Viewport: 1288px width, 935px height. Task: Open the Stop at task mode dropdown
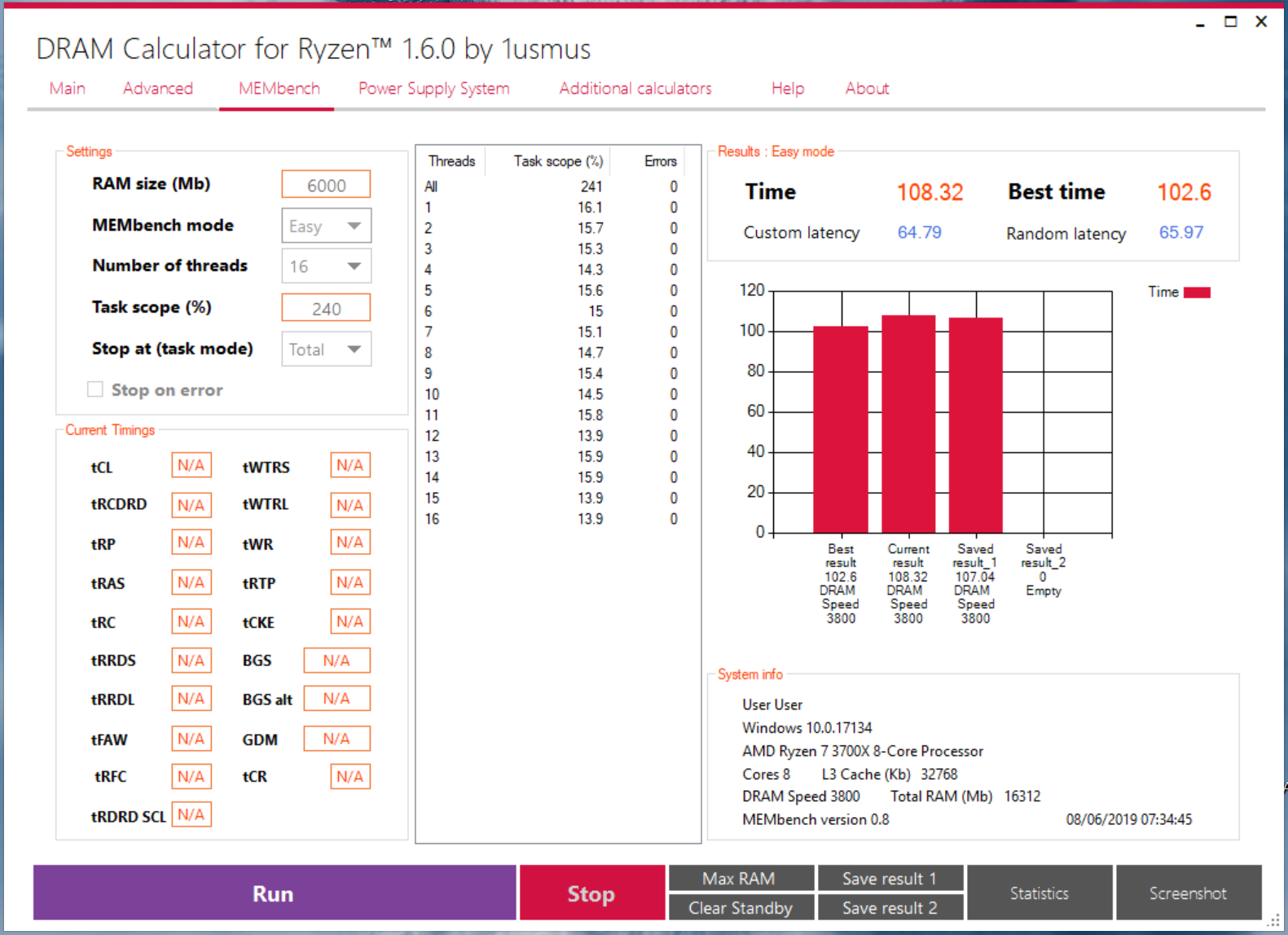(x=326, y=349)
